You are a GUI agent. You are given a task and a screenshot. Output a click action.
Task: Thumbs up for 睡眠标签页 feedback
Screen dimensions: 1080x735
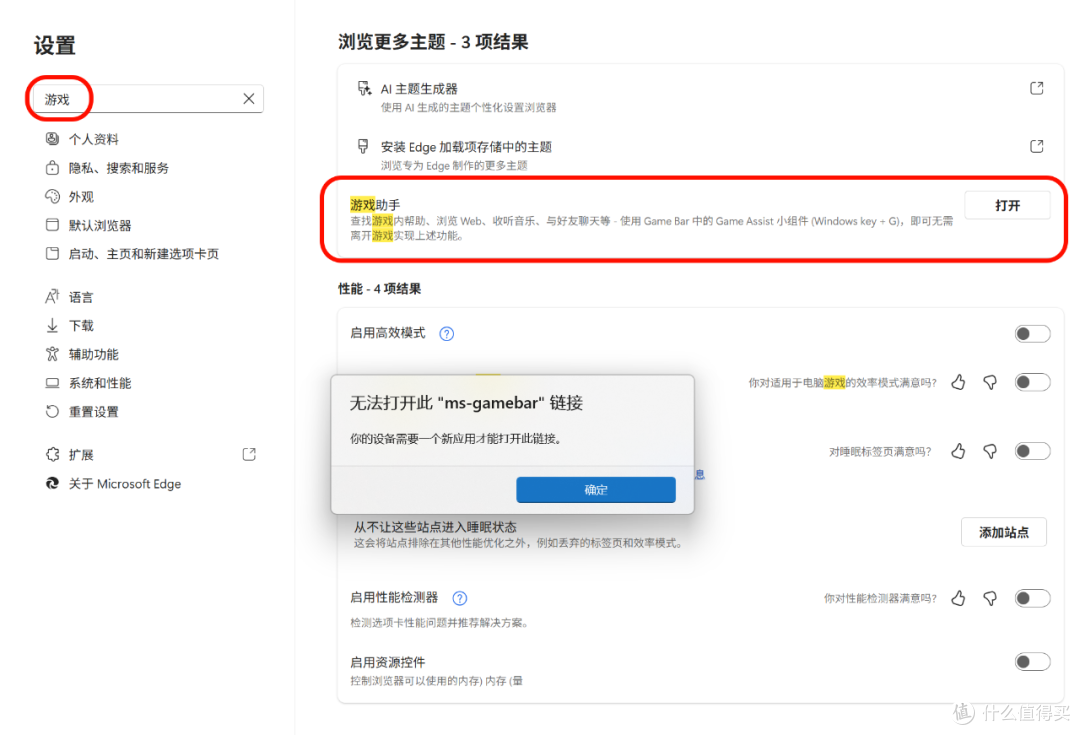click(958, 451)
